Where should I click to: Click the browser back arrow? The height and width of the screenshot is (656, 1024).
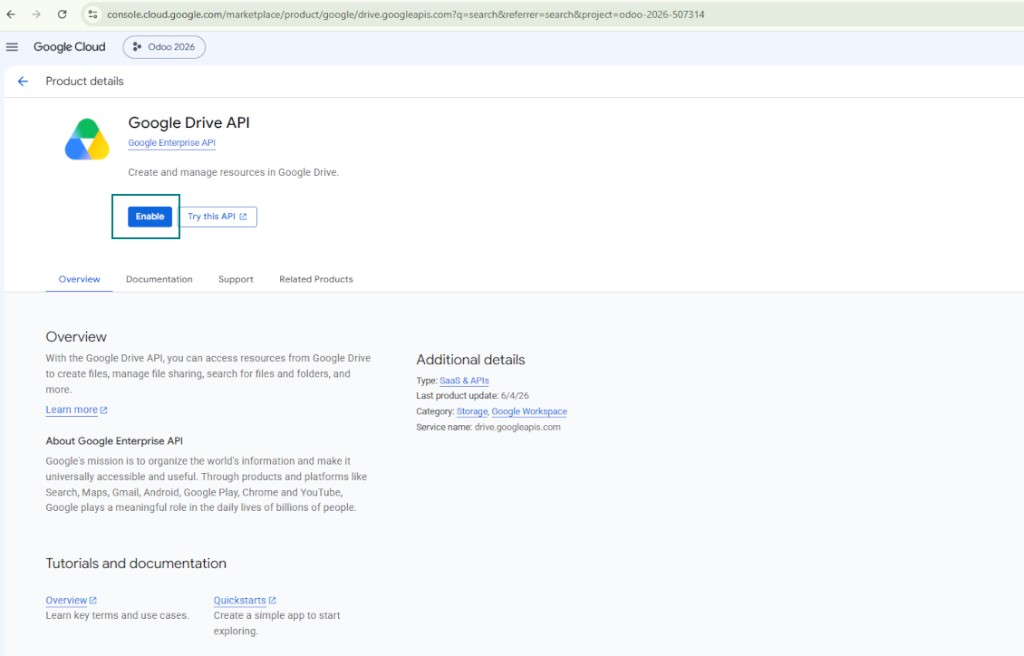11,14
